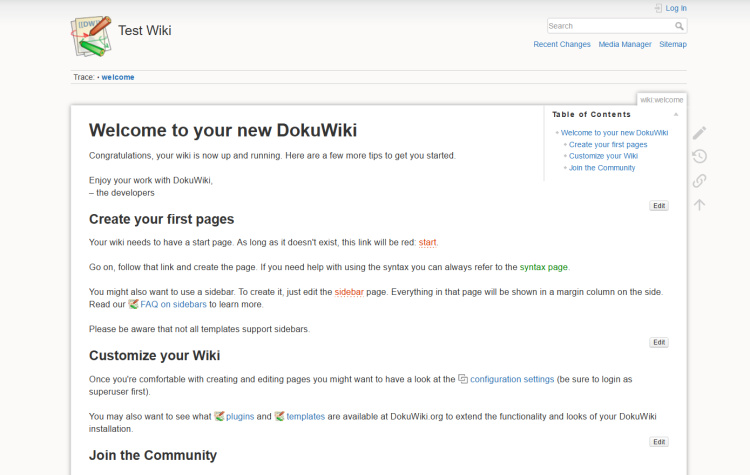750x475 pixels.
Task: Follow the red start page link
Action: click(x=427, y=242)
